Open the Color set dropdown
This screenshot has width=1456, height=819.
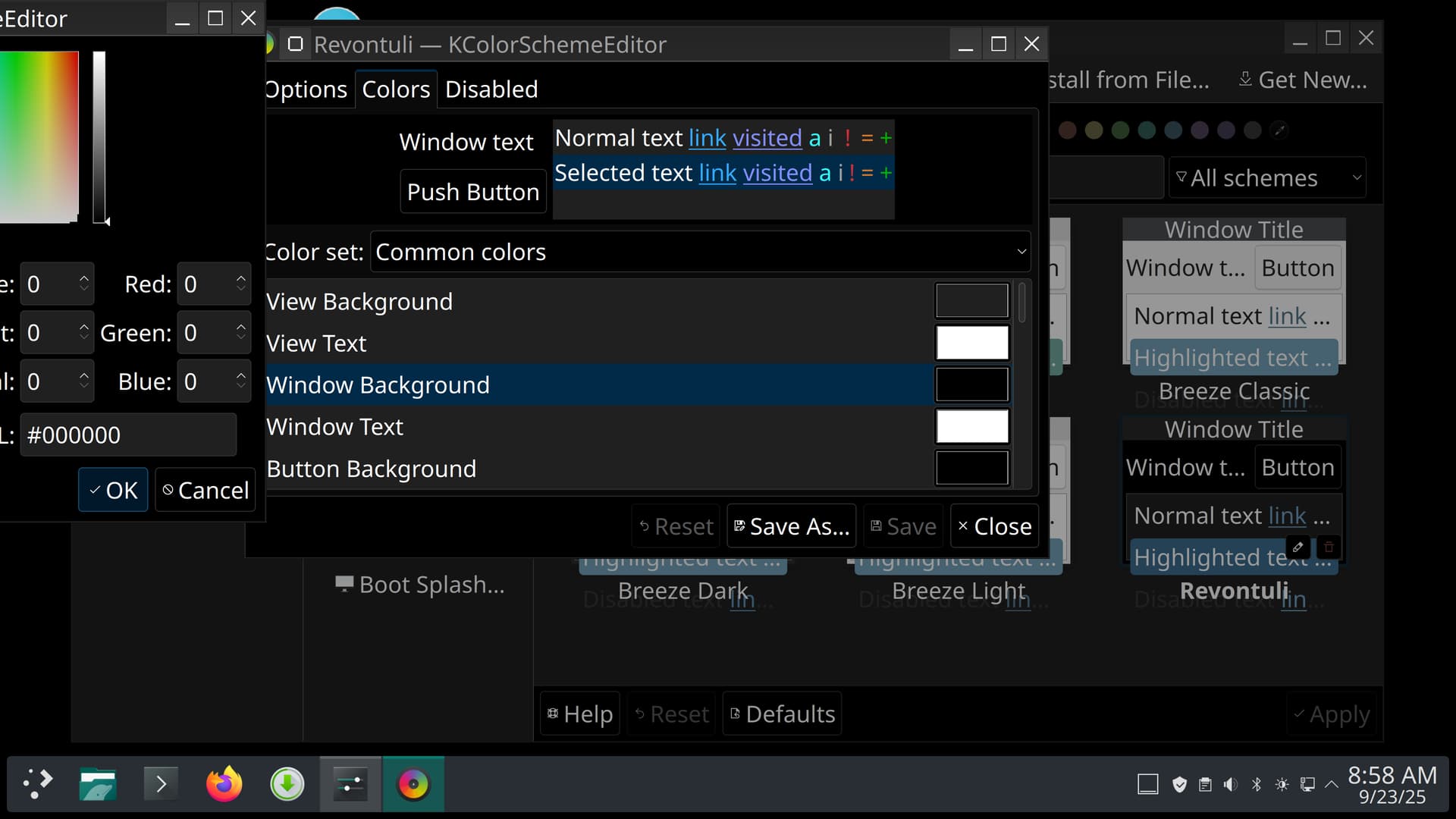(x=700, y=252)
